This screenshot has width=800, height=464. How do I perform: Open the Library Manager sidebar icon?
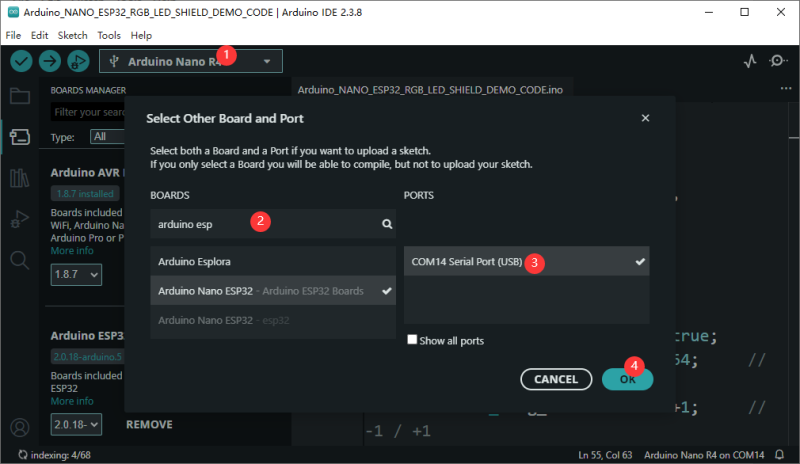coord(20,178)
